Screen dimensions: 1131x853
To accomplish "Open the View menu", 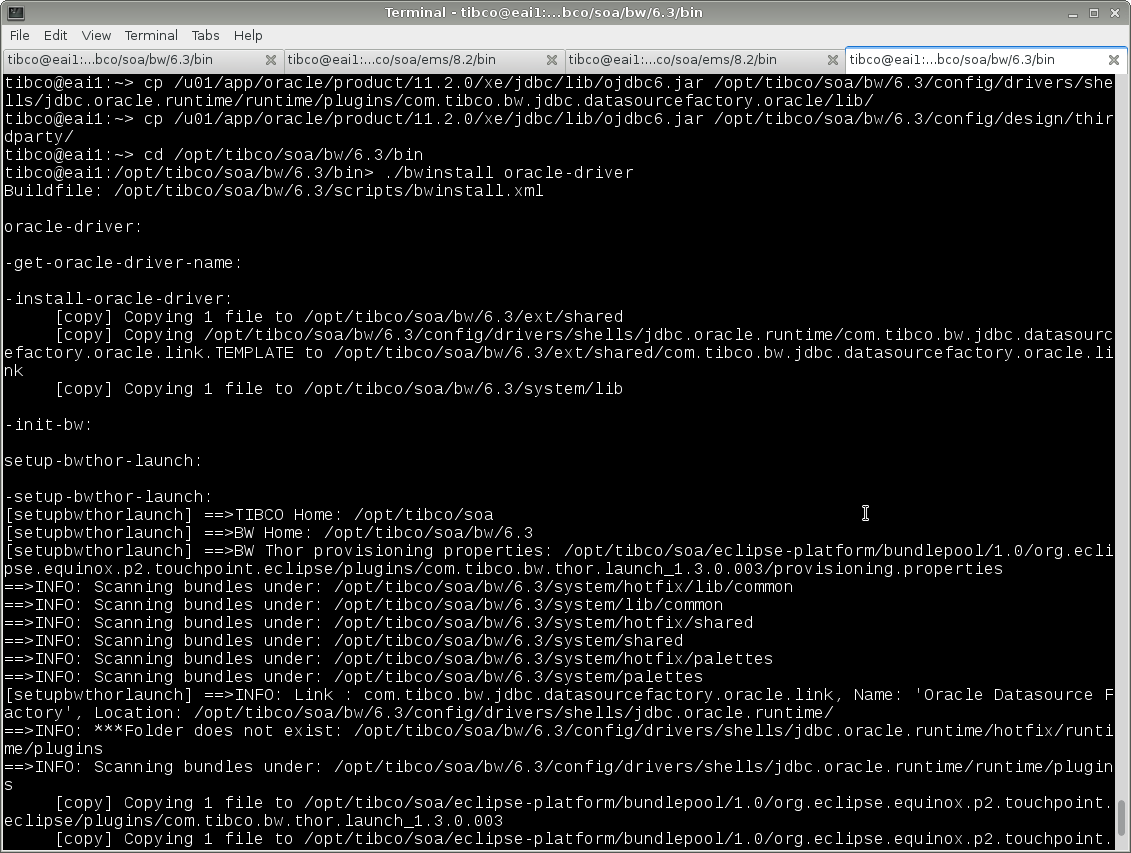I will (96, 35).
